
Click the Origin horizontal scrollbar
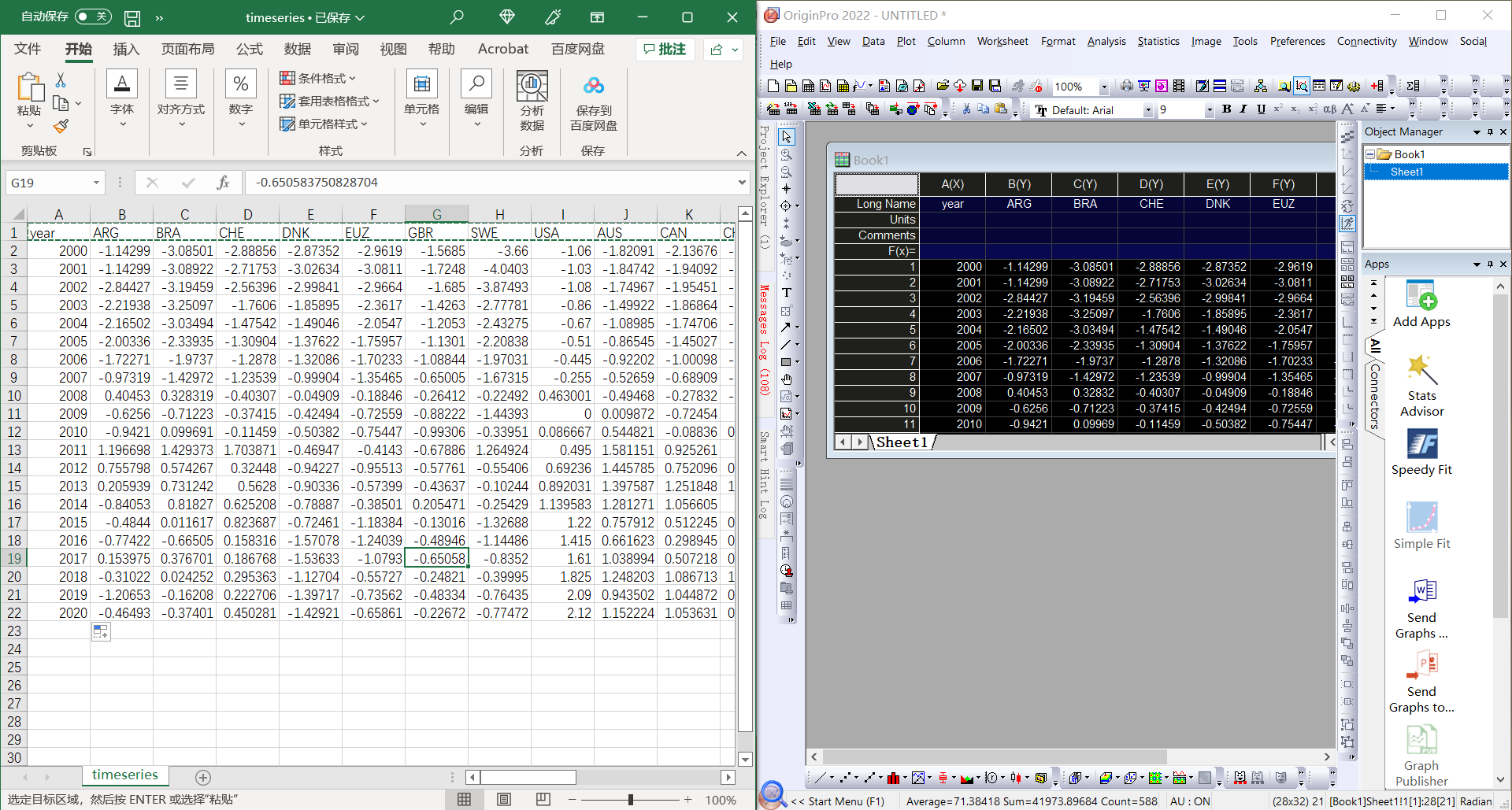coord(1070,756)
